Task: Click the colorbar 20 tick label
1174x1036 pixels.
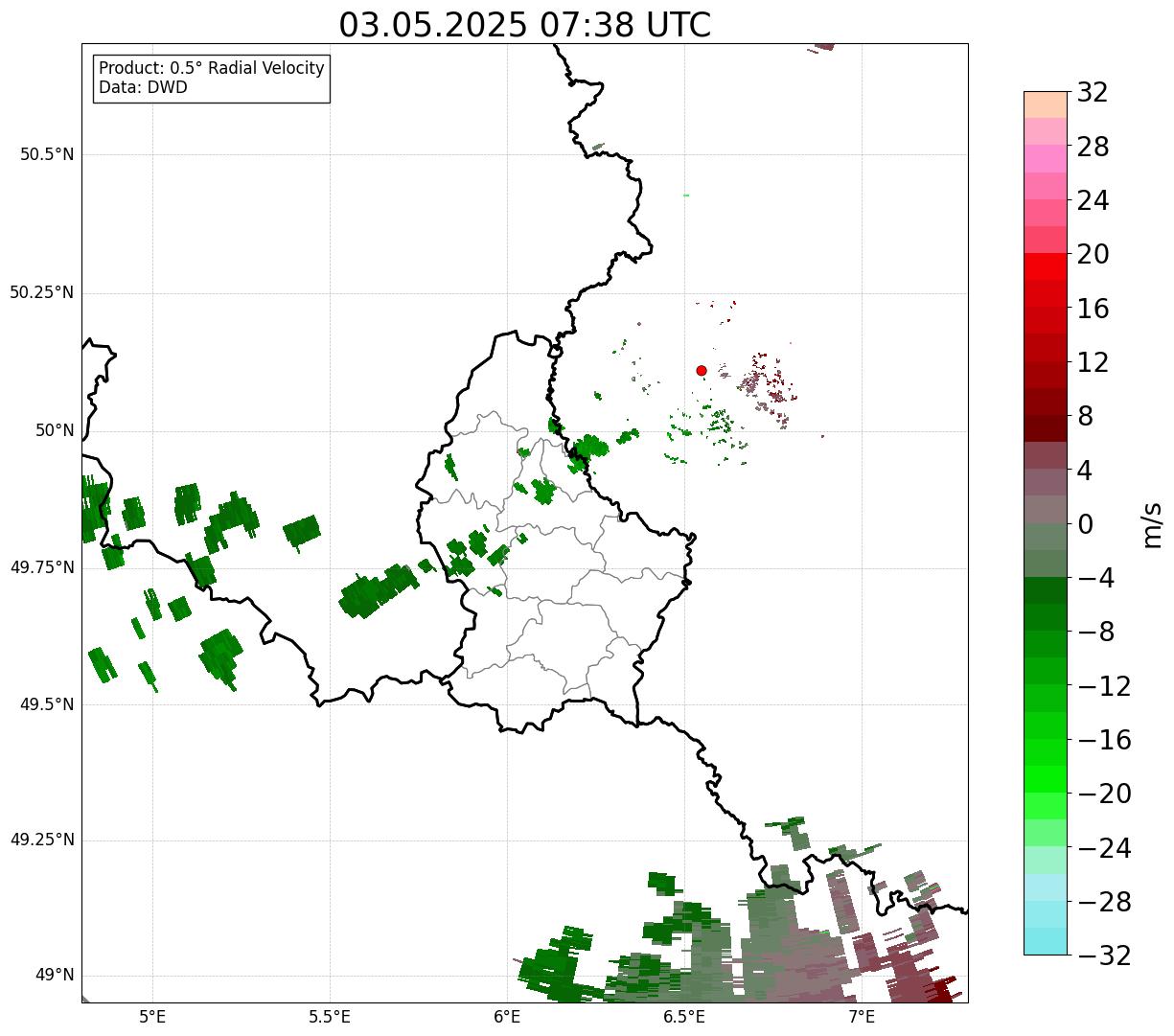Action: click(1093, 255)
